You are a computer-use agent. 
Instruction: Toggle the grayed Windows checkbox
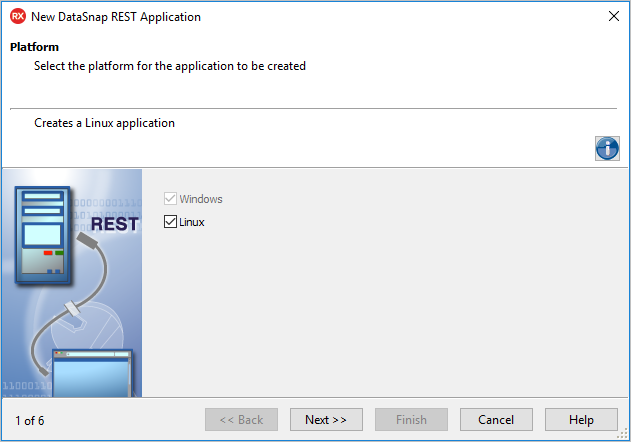click(x=170, y=198)
